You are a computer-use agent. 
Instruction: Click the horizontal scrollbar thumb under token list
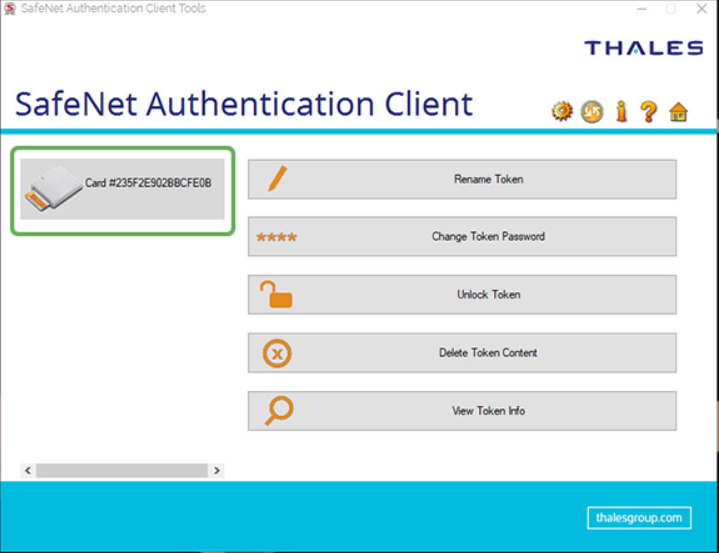122,470
